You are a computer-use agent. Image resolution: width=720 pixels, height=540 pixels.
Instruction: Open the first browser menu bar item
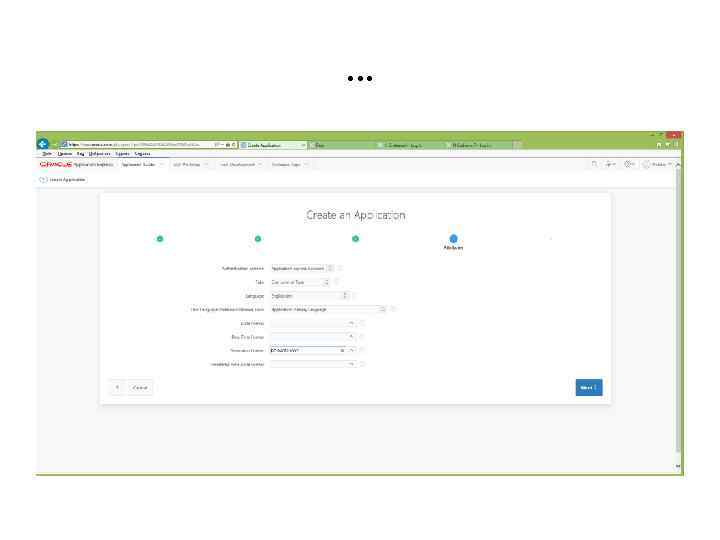(46, 154)
